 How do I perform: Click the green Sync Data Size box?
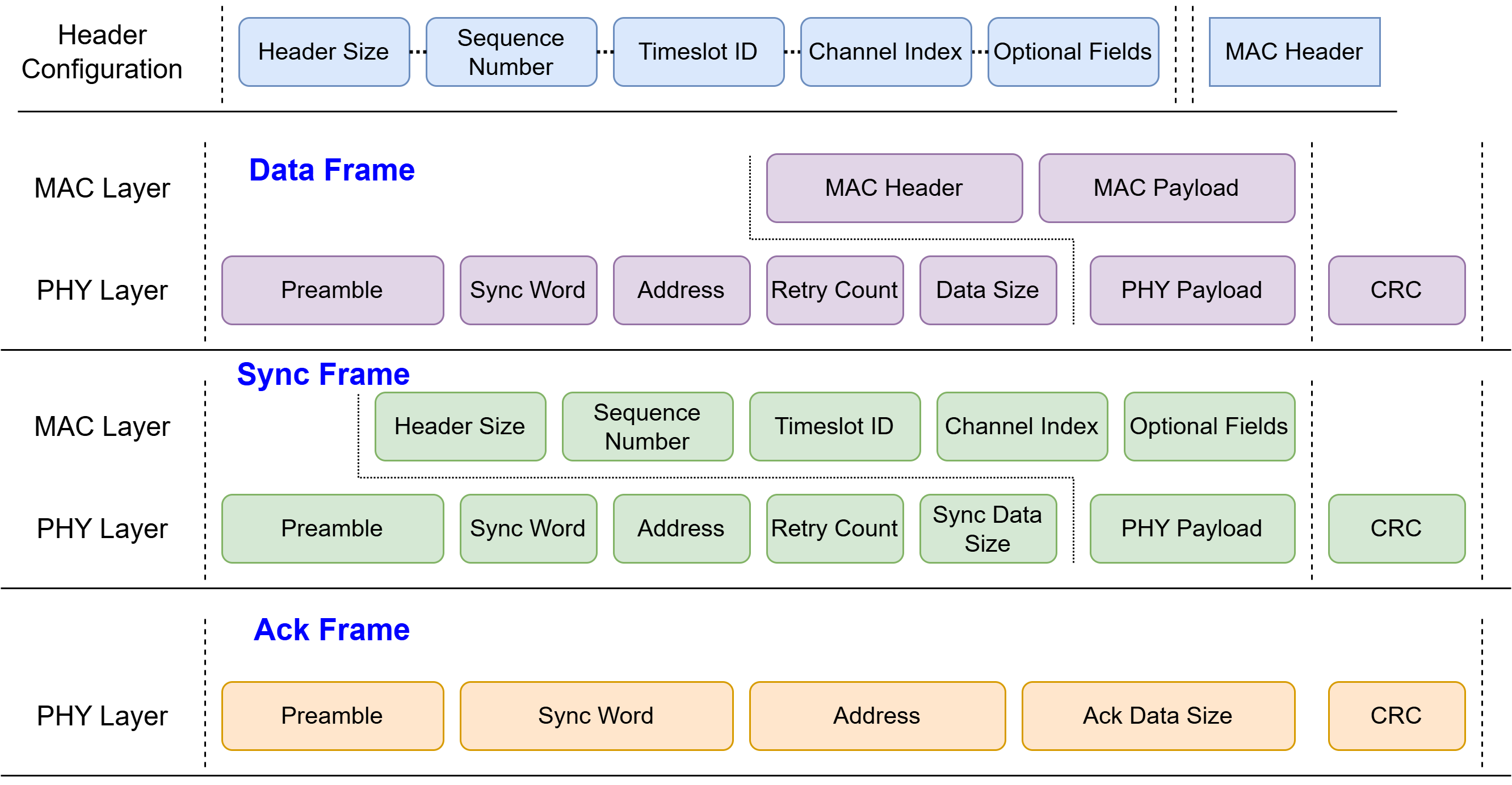(x=988, y=528)
